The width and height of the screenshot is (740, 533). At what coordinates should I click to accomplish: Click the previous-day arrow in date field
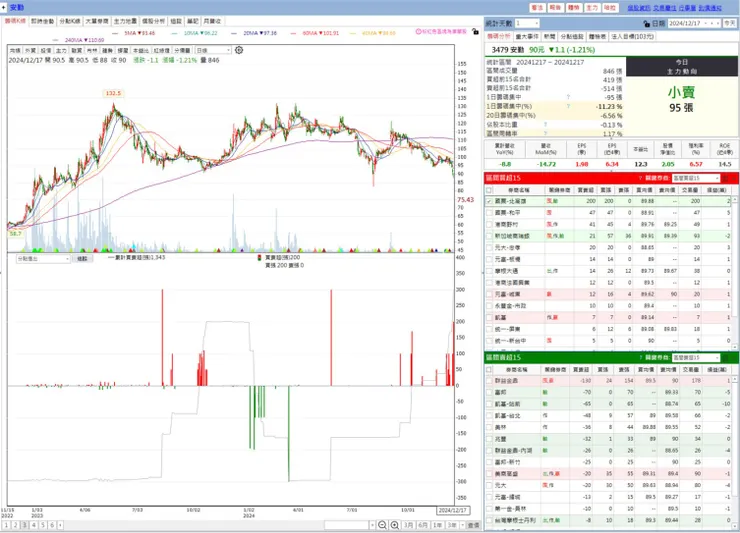click(712, 23)
